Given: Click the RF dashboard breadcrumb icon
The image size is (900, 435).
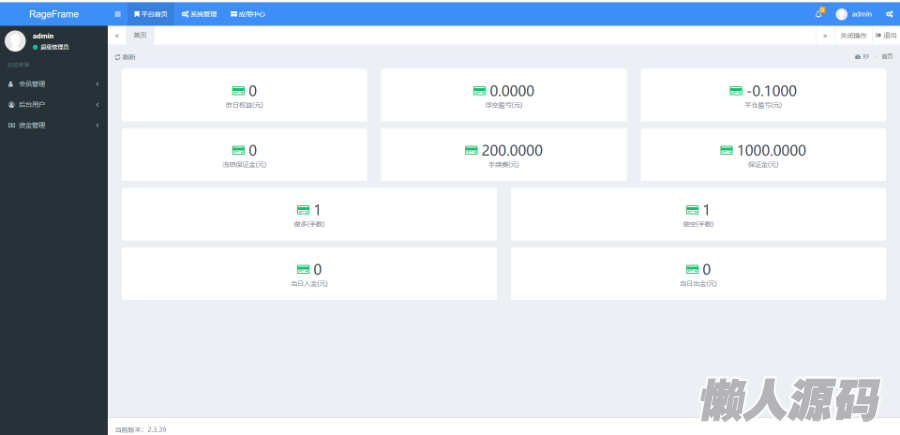Looking at the screenshot, I should [858, 57].
